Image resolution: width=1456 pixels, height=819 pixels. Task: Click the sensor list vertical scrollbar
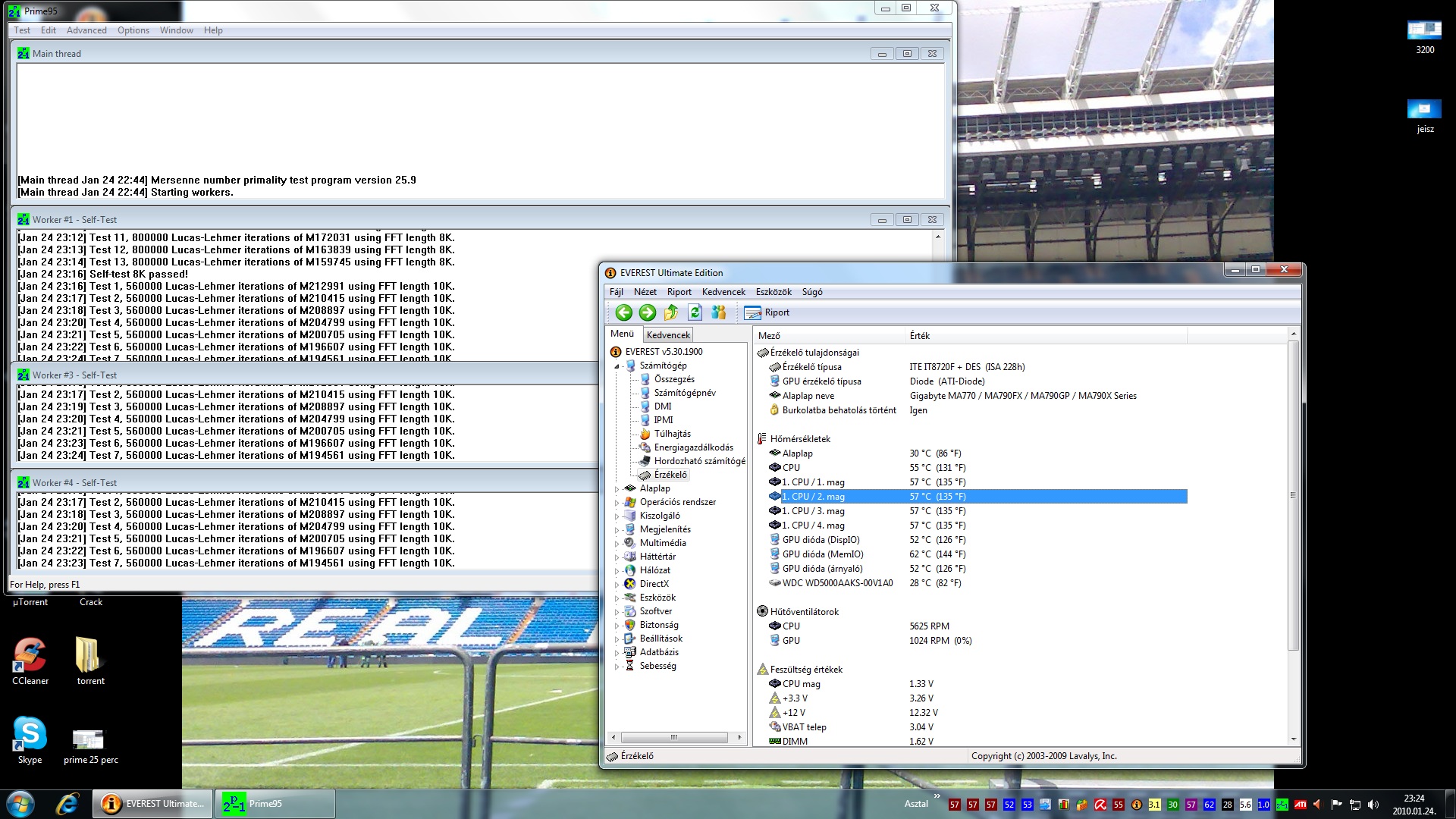(1293, 495)
